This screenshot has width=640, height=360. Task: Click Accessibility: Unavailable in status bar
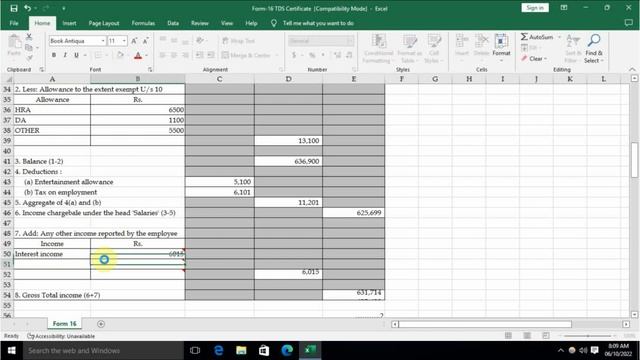61,336
